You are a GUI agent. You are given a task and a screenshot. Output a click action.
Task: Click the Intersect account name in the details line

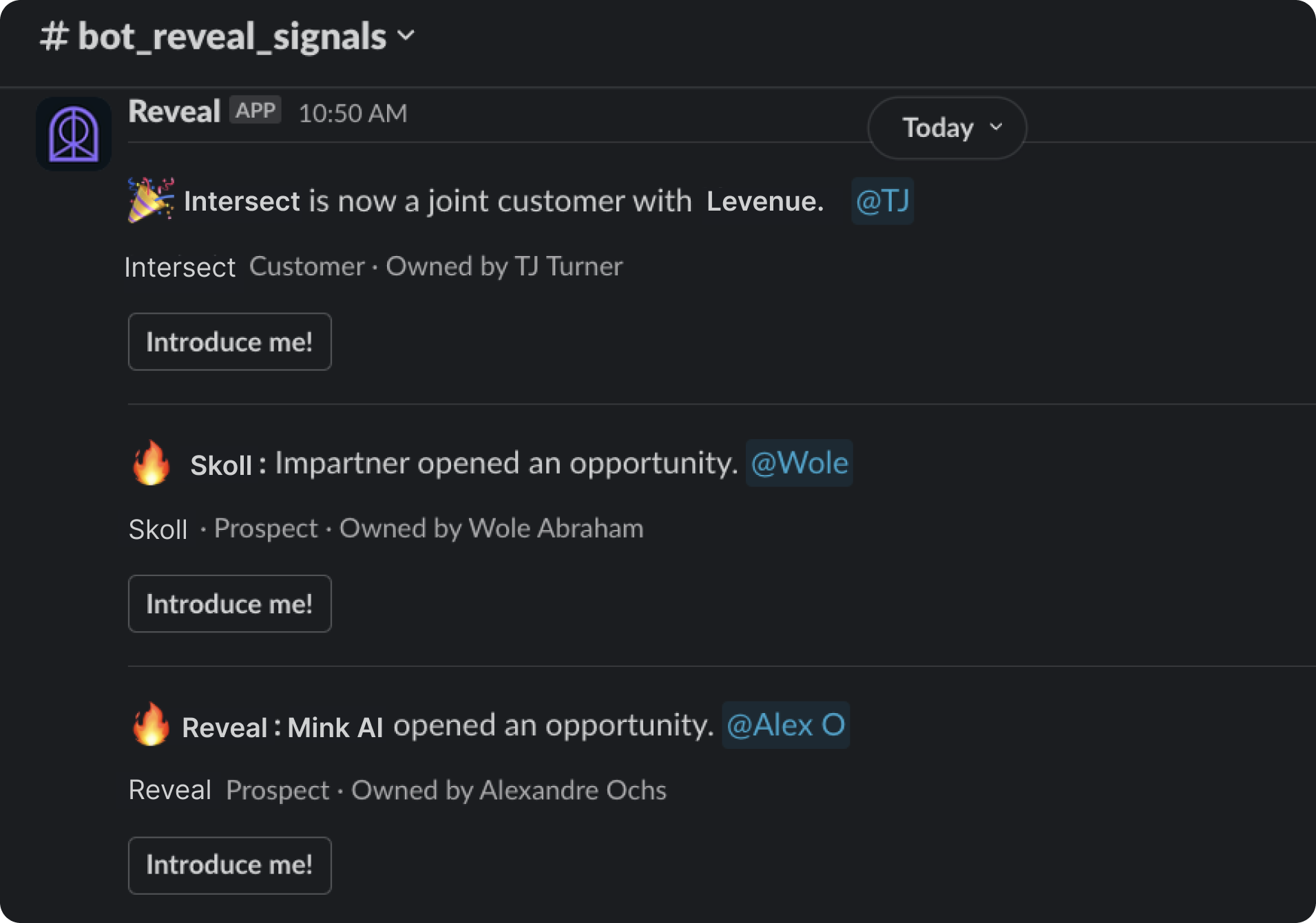click(180, 267)
